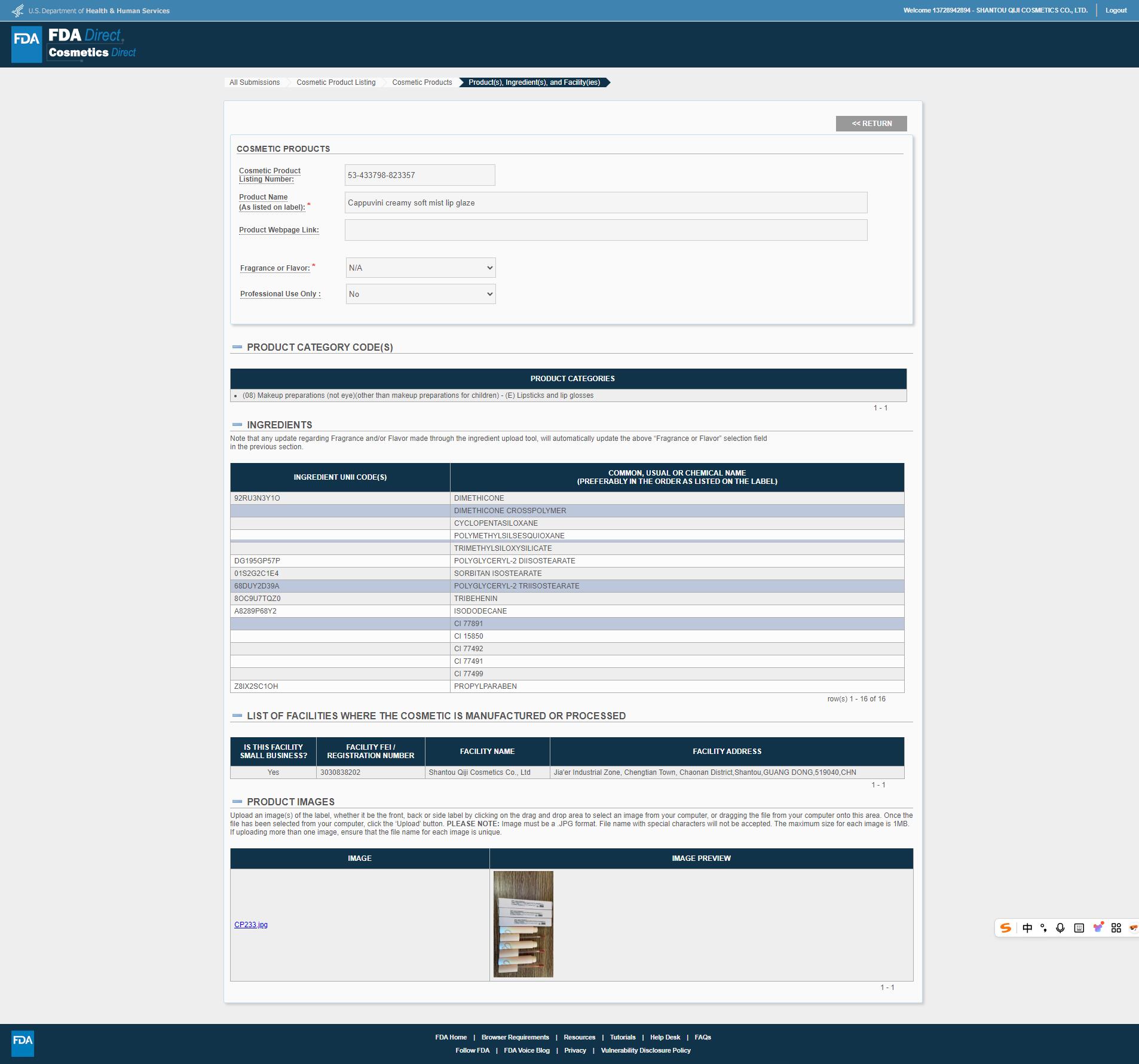
Task: Collapse the Product Images section
Action: (237, 802)
